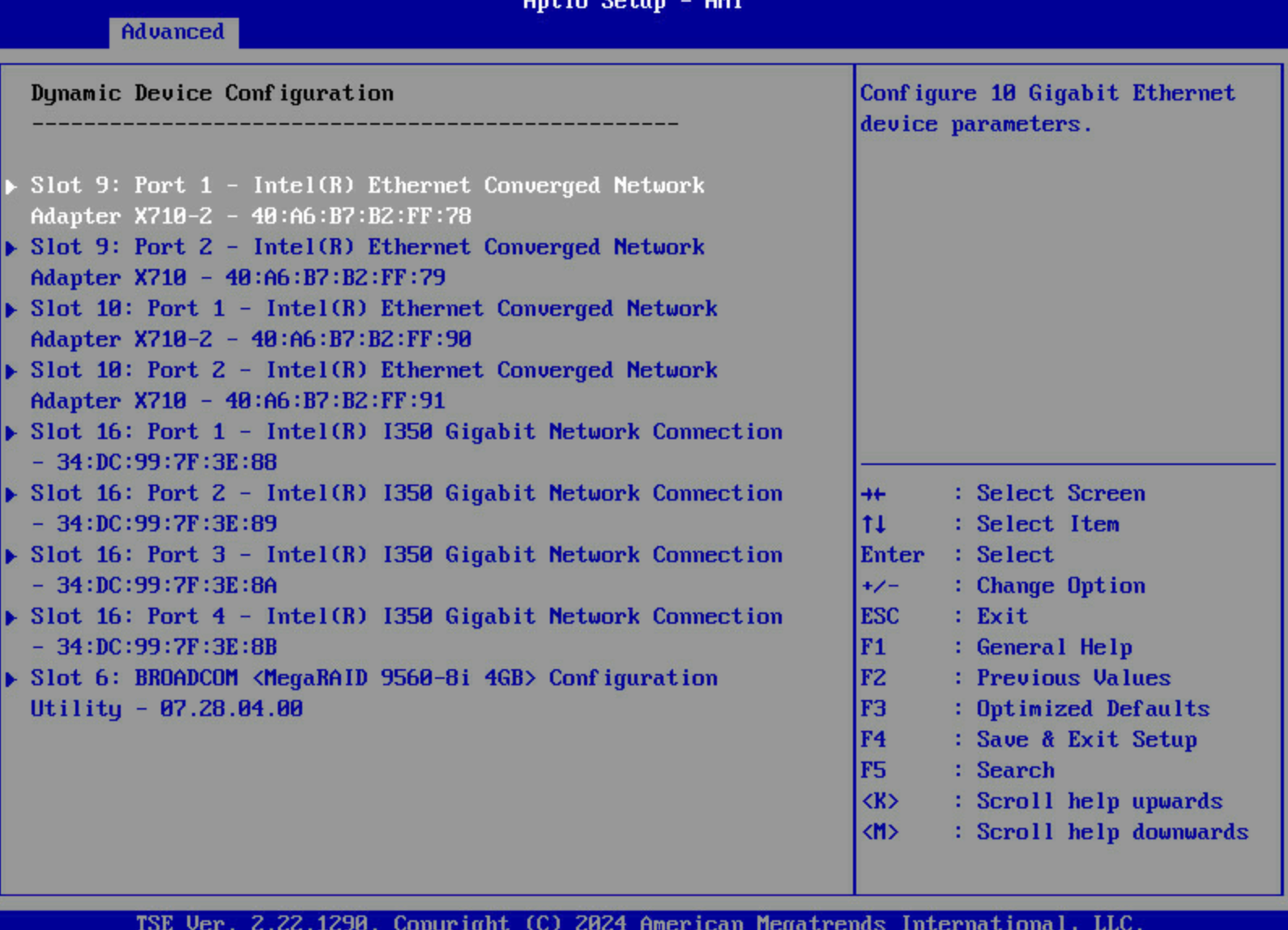Open Slot 16 Port 1 I350 Gigabit connection
Viewport: 1288px width, 930px height.
coord(407,447)
